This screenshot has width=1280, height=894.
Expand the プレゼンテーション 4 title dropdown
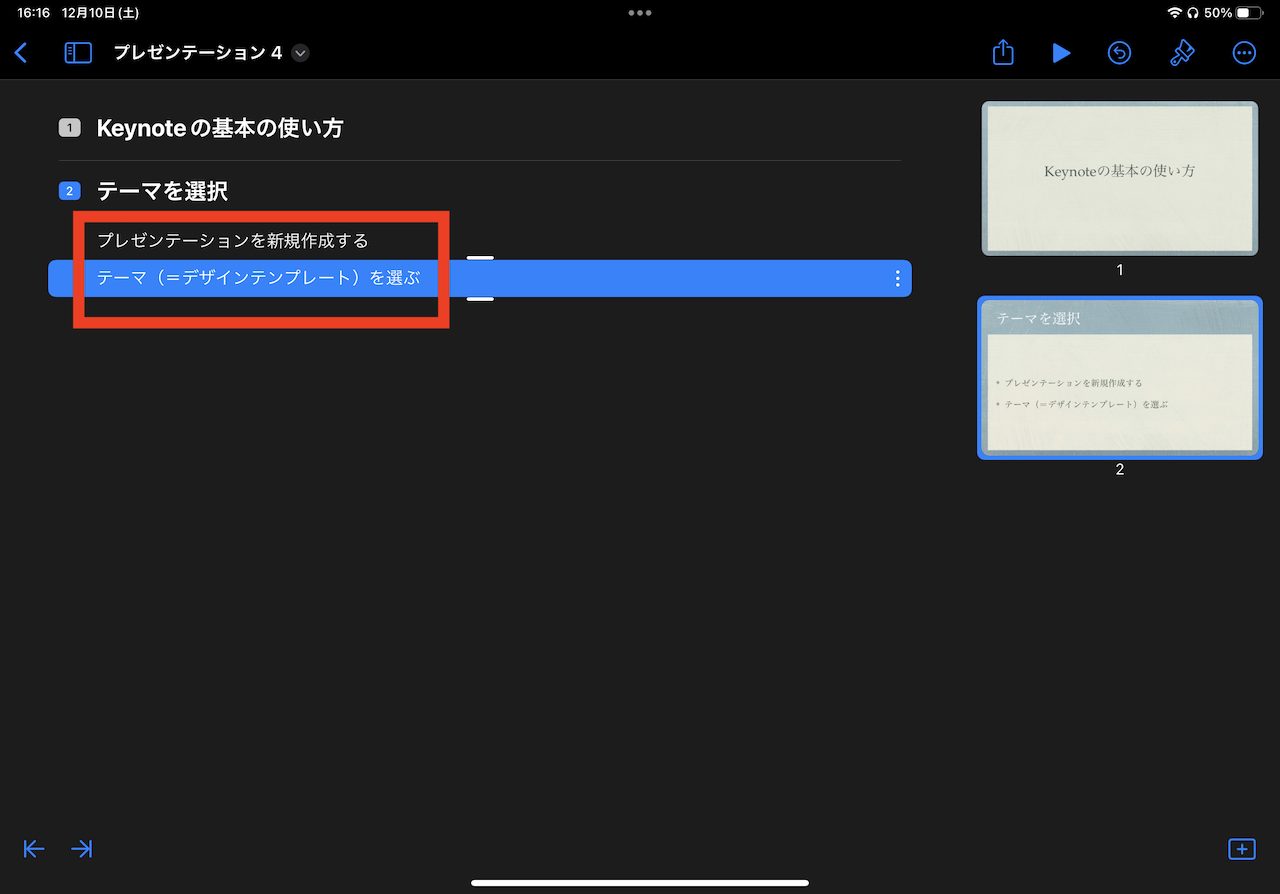point(300,53)
